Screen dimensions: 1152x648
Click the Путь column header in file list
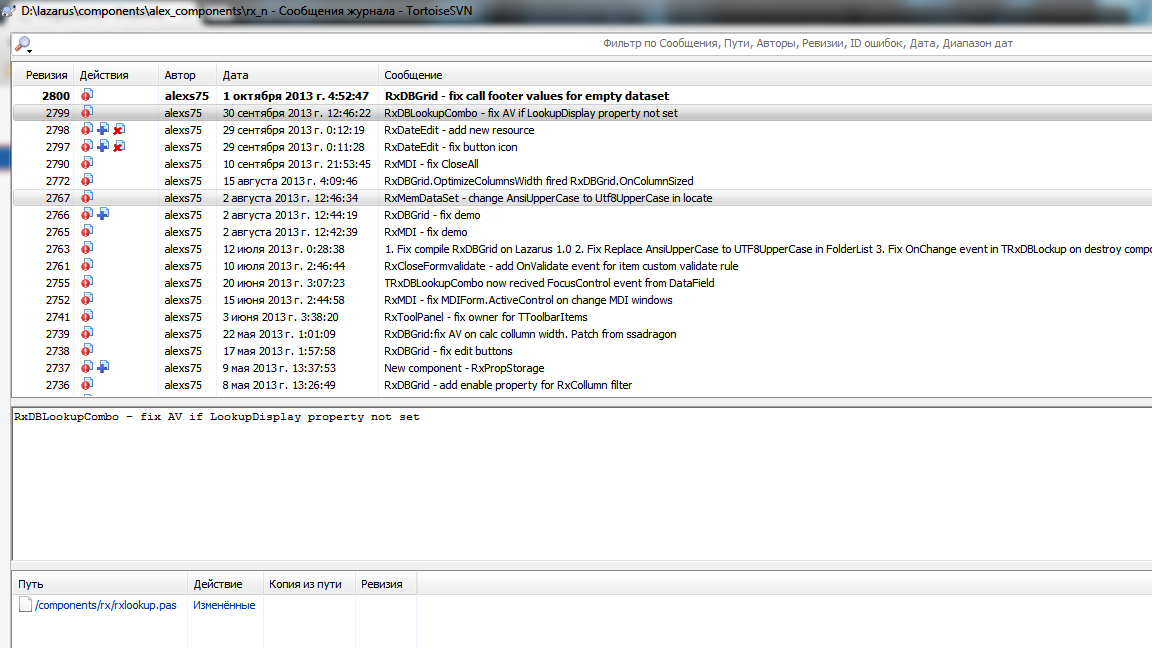point(30,584)
